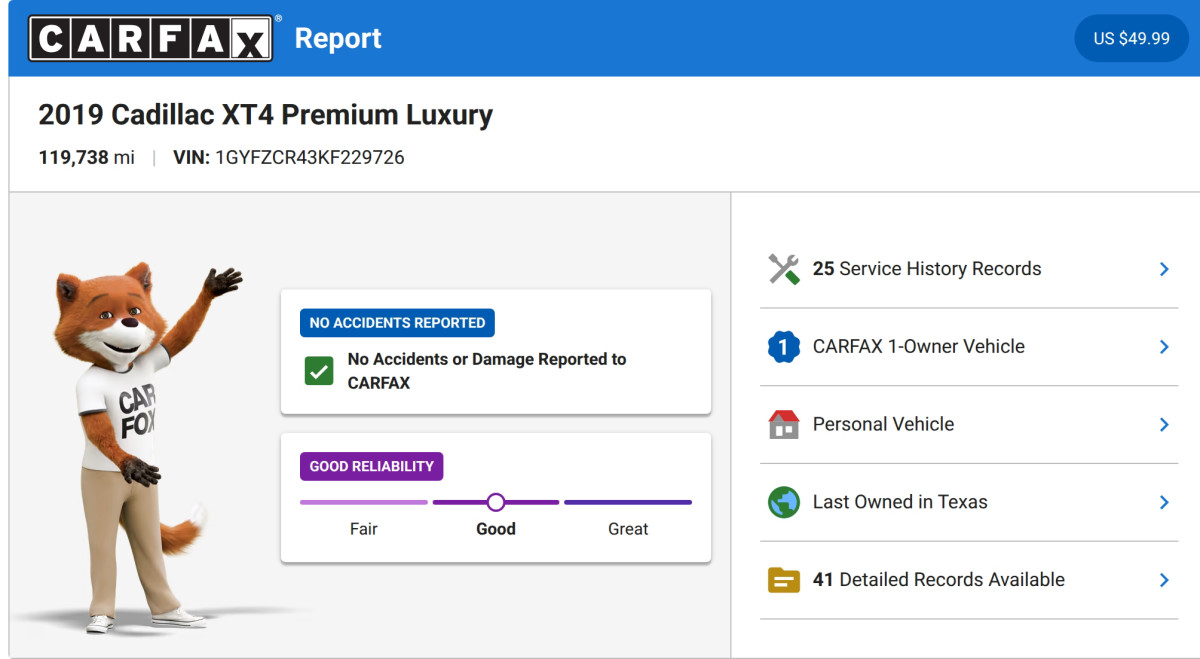Click the globe icon beside Last Owned in Texas

pos(784,502)
